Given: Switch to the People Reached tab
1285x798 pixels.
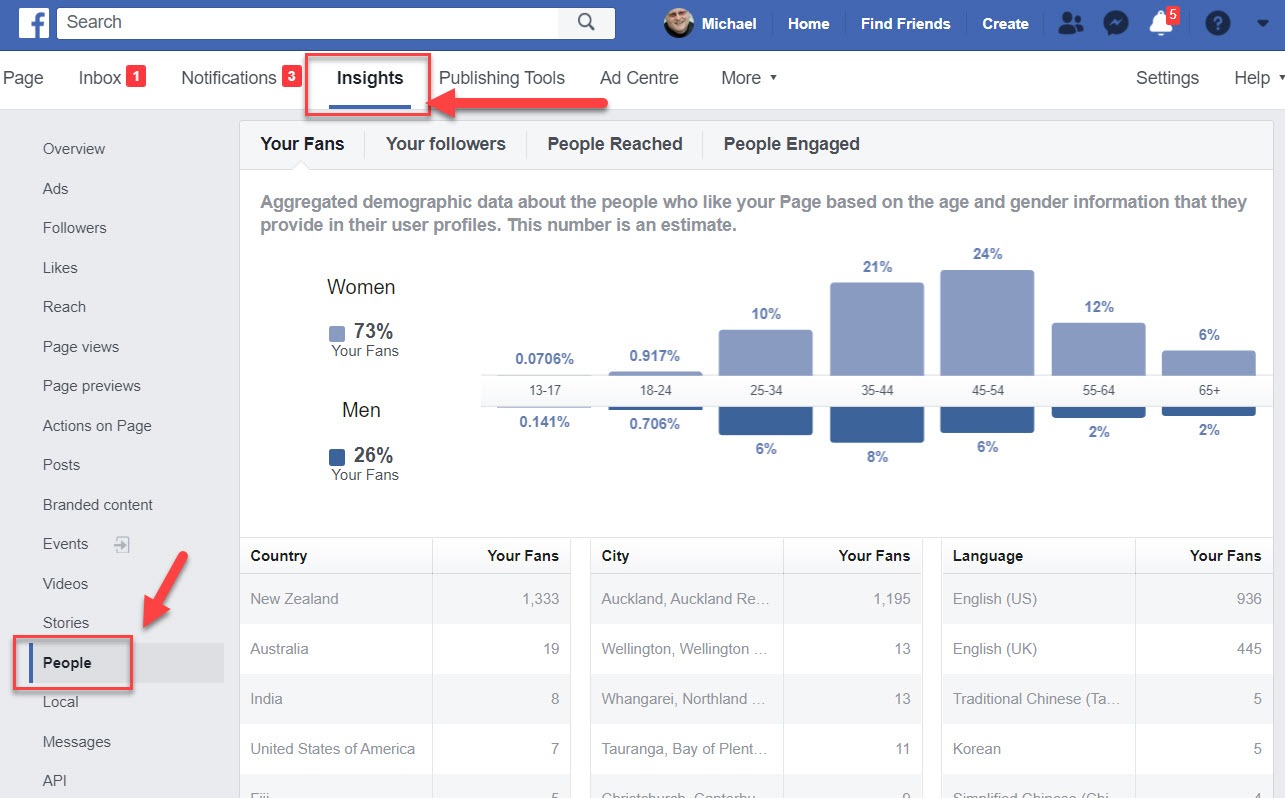Looking at the screenshot, I should point(614,144).
